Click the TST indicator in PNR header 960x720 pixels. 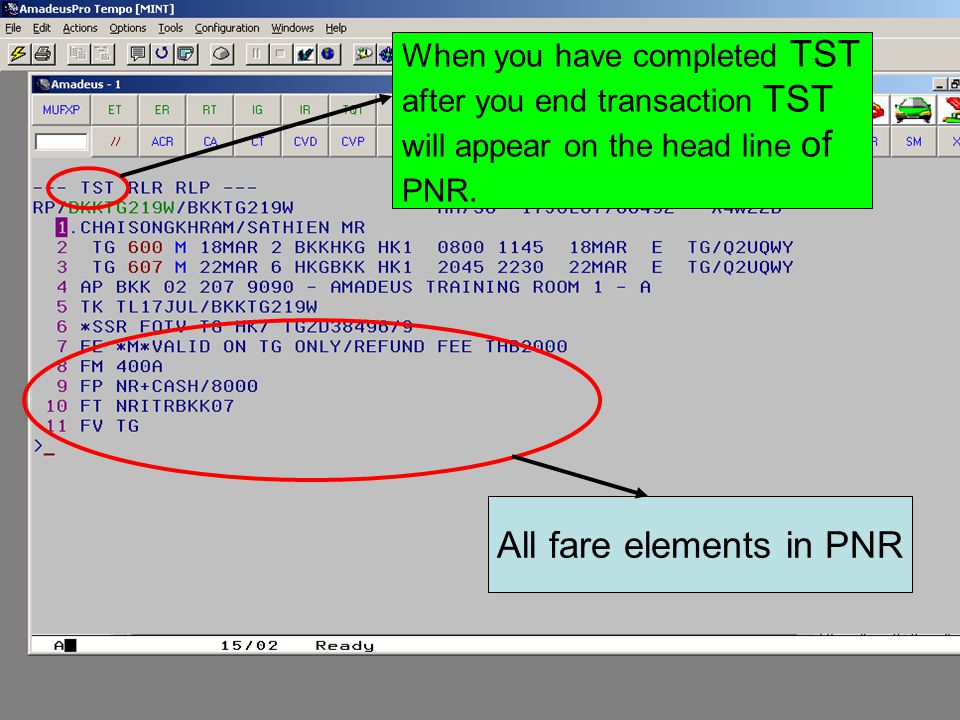[x=97, y=187]
